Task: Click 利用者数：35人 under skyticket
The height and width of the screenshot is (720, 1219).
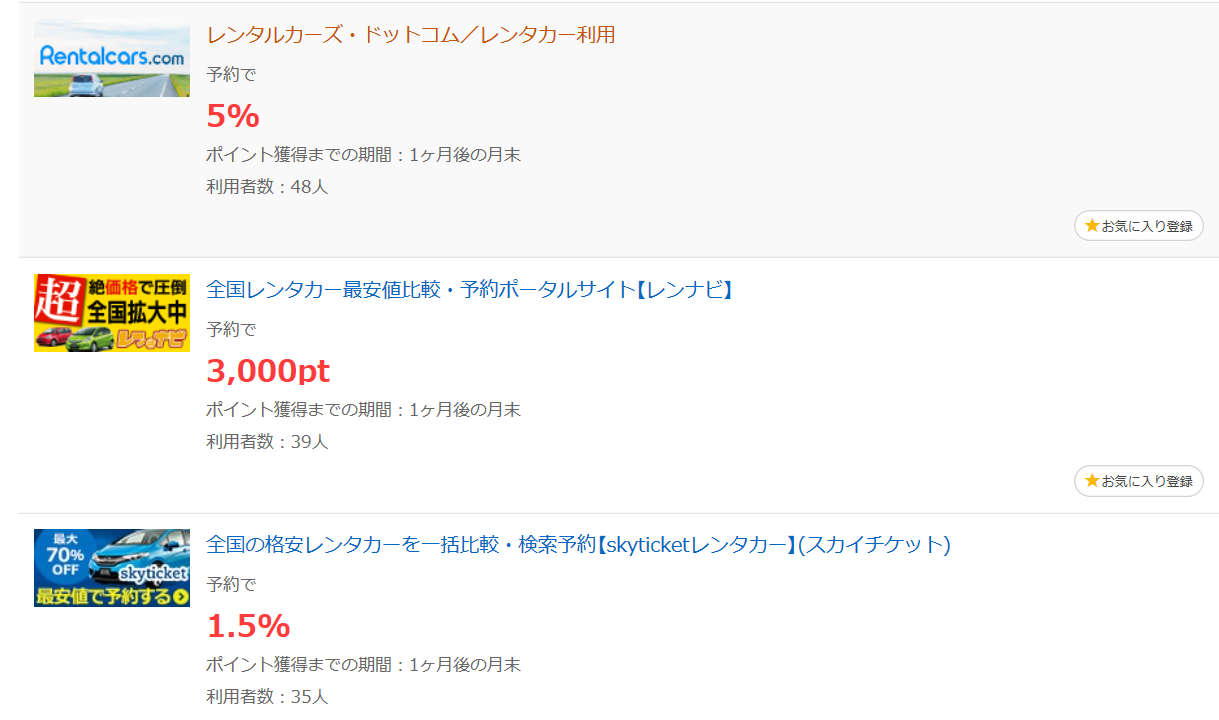Action: (267, 696)
